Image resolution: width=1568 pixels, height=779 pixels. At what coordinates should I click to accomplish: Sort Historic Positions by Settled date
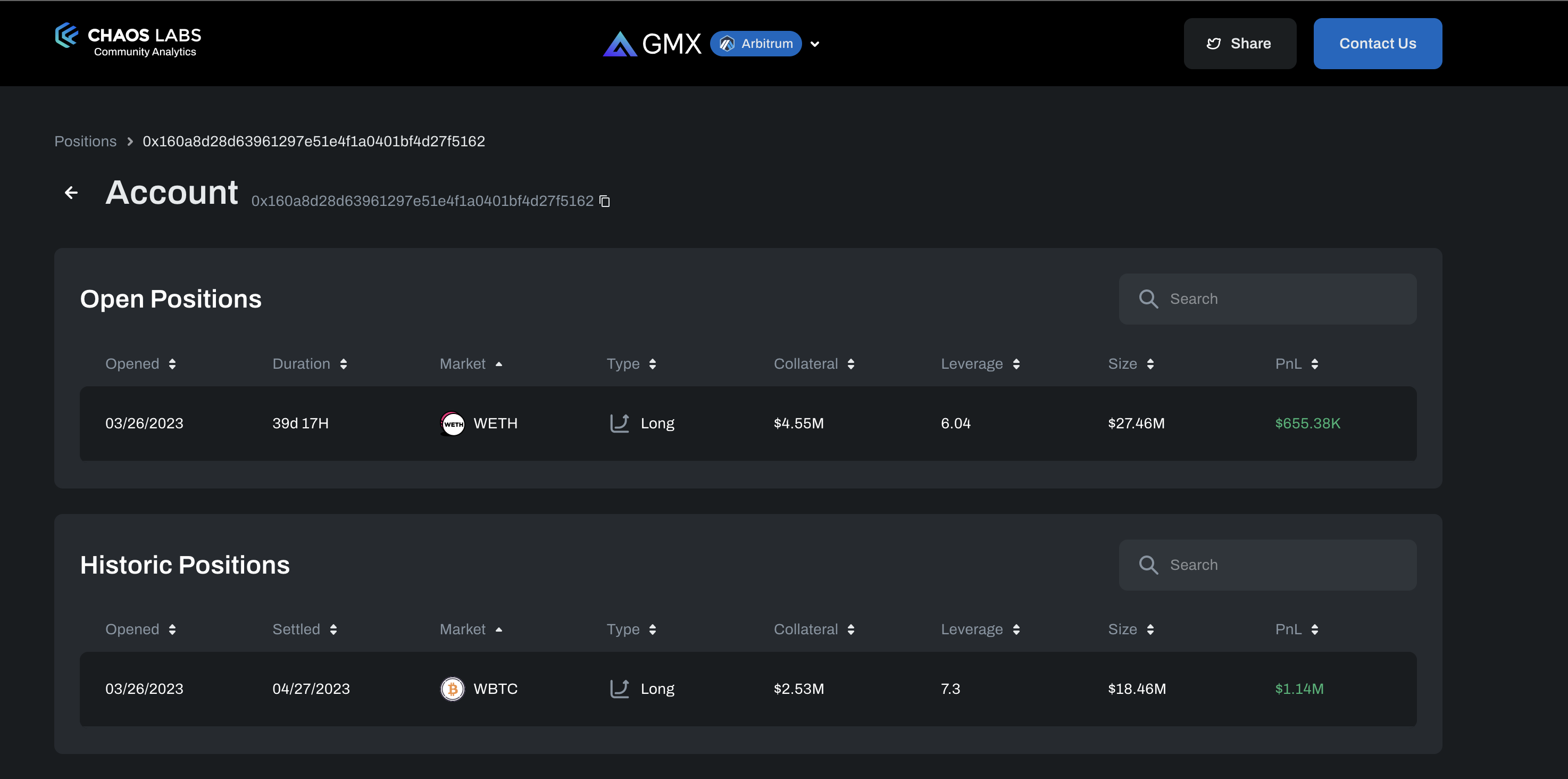(x=333, y=630)
